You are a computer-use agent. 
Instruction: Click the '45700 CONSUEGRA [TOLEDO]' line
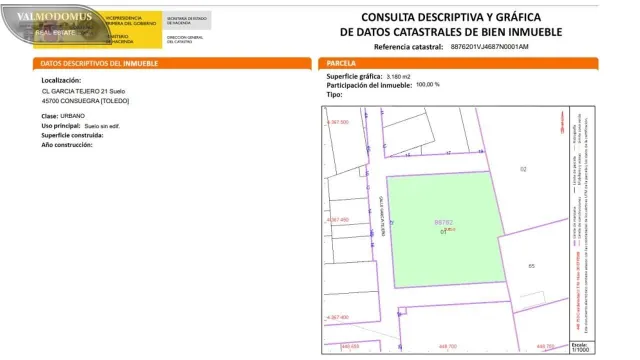[x=85, y=101]
